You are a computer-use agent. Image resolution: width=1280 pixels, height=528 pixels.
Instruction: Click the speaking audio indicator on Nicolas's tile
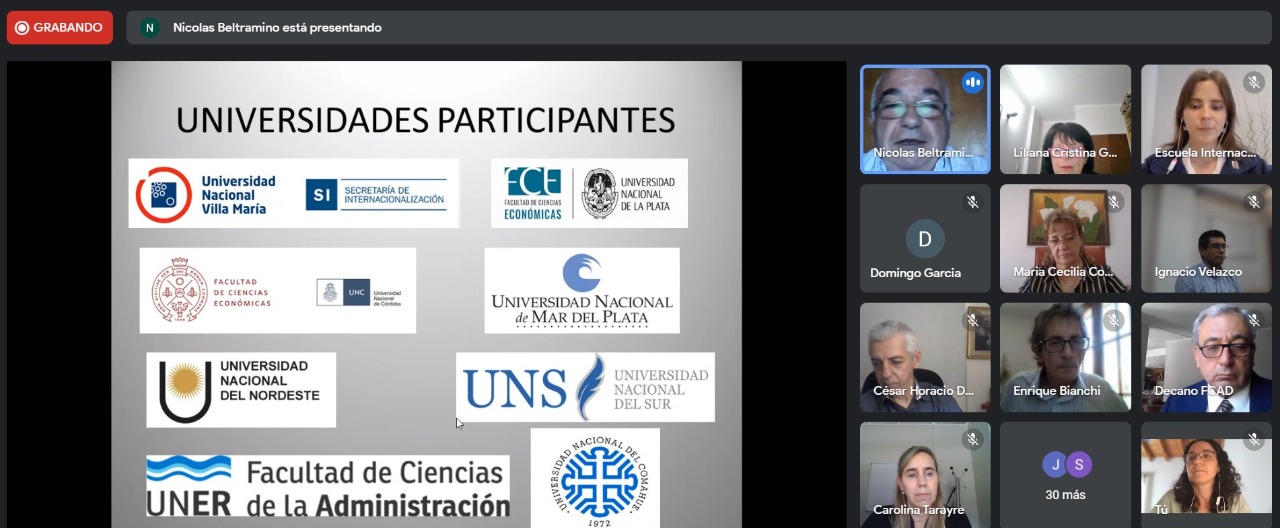coord(973,82)
